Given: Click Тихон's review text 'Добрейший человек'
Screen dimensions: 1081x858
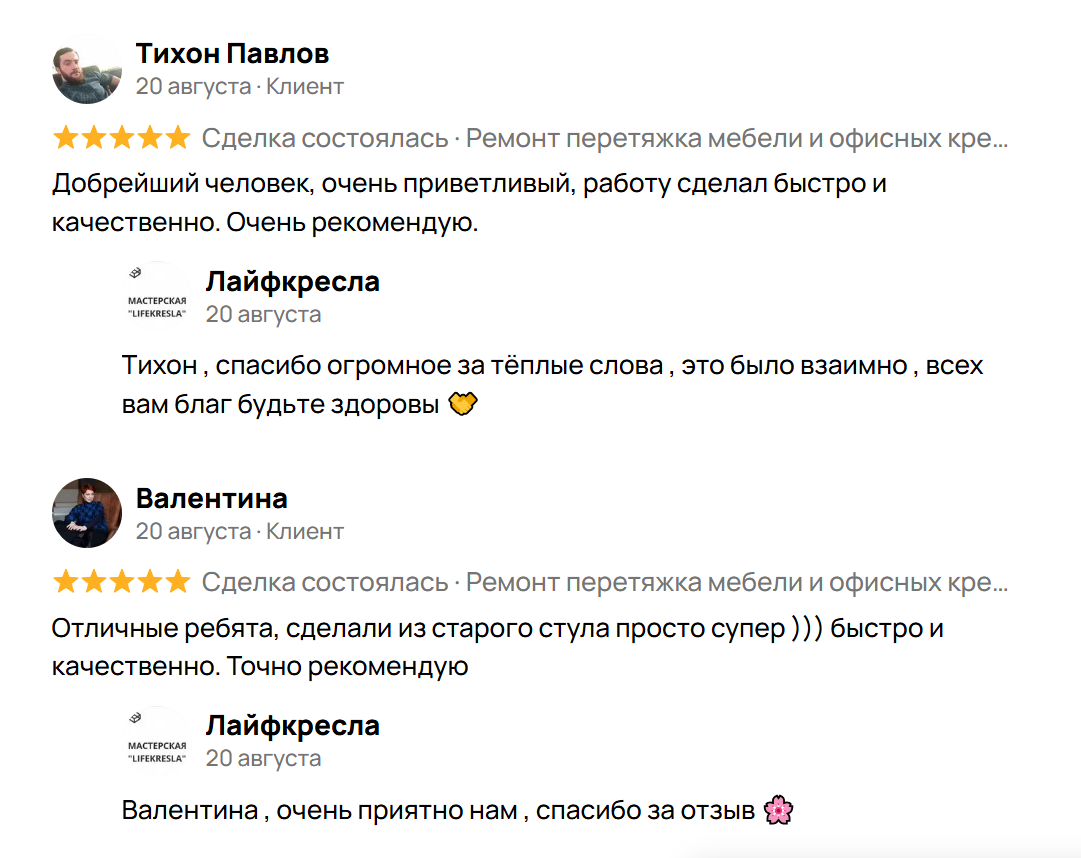Looking at the screenshot, I should (x=468, y=185).
